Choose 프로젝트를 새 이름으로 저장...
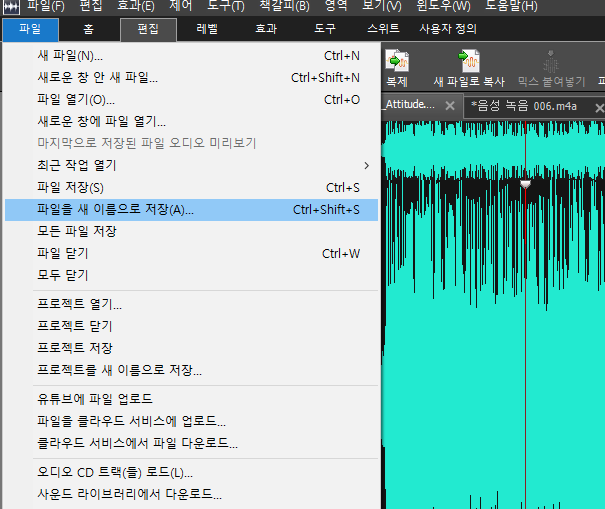 point(191,370)
